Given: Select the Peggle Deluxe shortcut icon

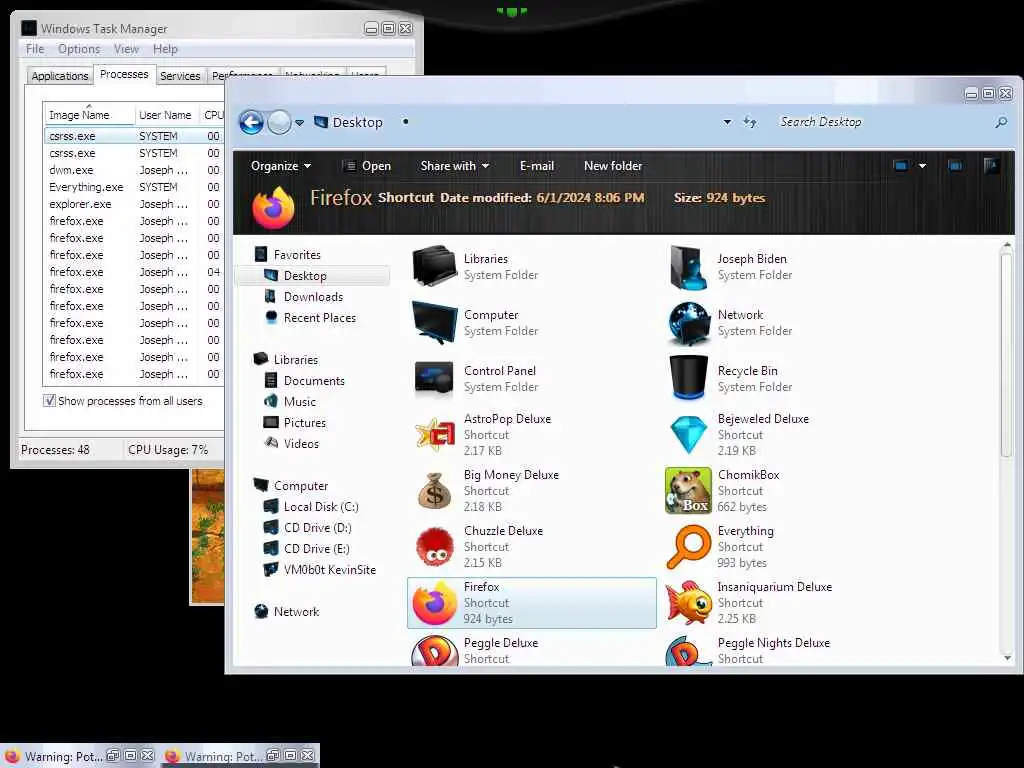Looking at the screenshot, I should tap(434, 651).
